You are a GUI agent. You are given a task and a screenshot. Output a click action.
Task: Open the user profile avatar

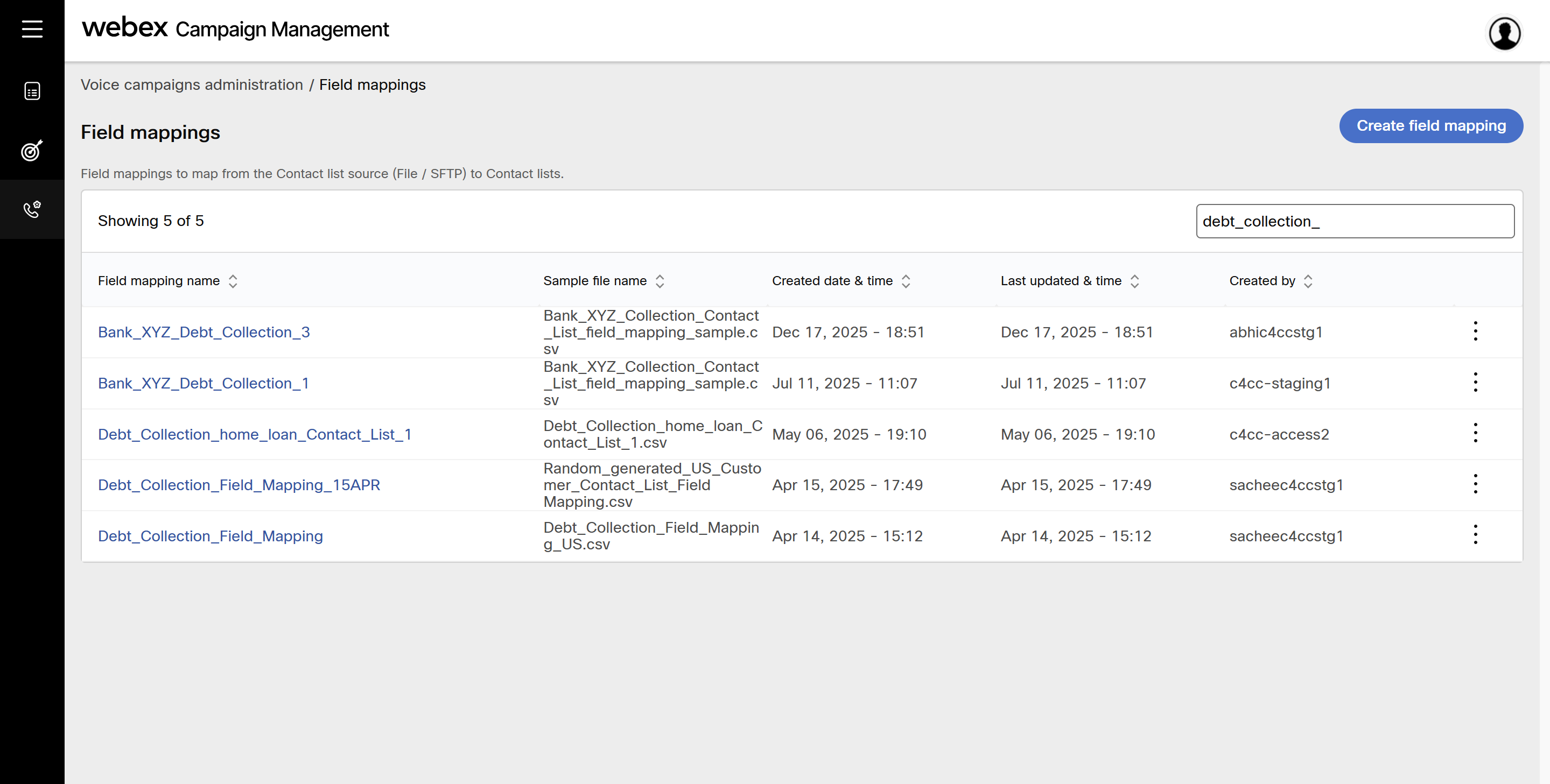[1504, 33]
